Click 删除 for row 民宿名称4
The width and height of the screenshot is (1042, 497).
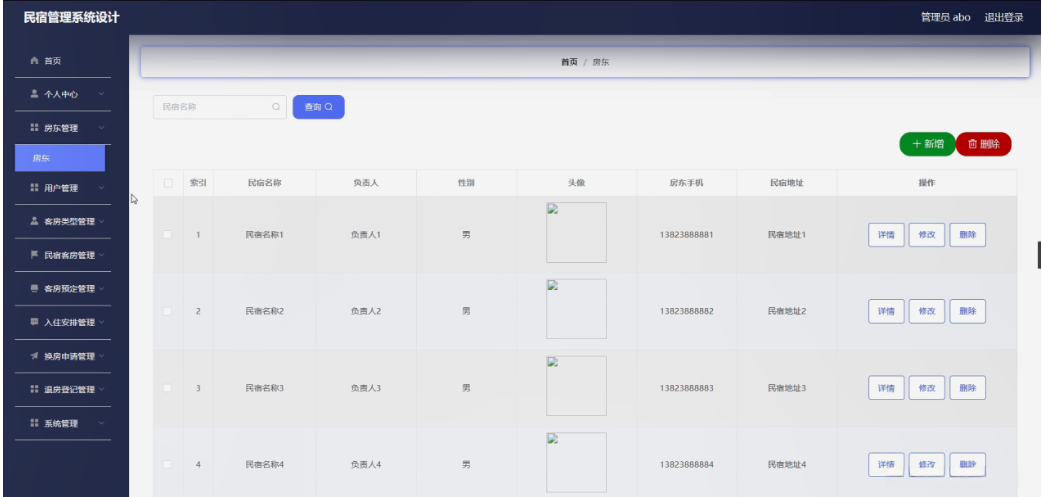(x=968, y=464)
